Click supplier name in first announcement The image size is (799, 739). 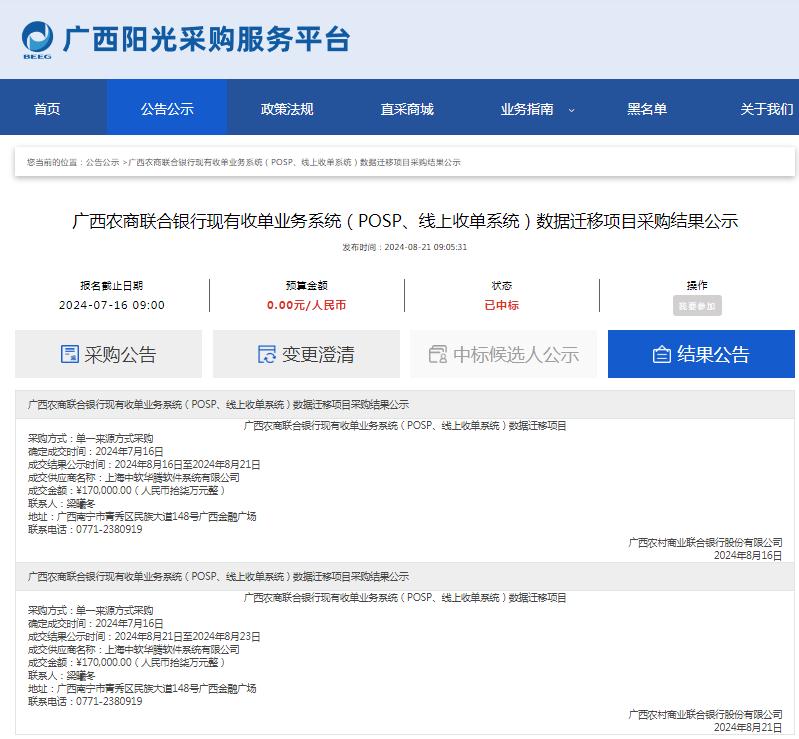pyautogui.click(x=172, y=478)
